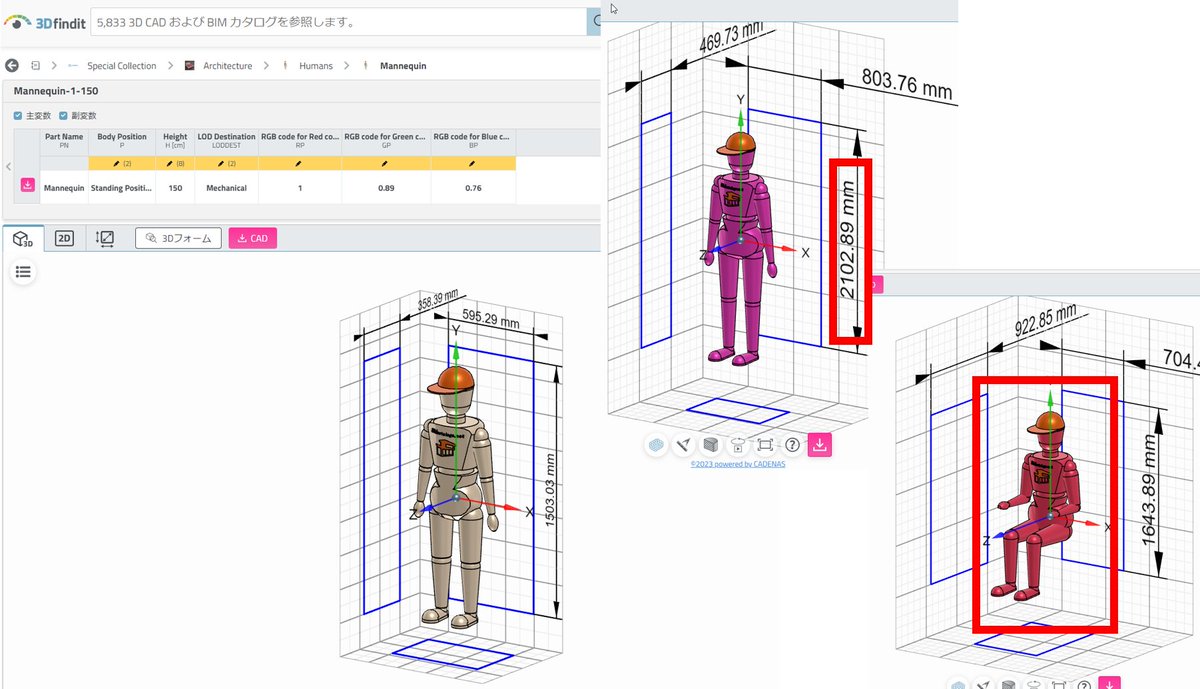Viewport: 1200px width, 689px height.
Task: Click the download icon next to Mannequin row
Action: pos(27,185)
